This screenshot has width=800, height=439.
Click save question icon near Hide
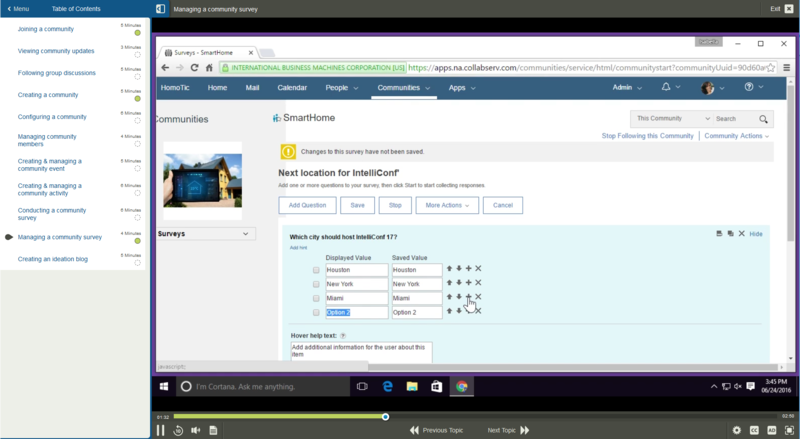pos(719,233)
